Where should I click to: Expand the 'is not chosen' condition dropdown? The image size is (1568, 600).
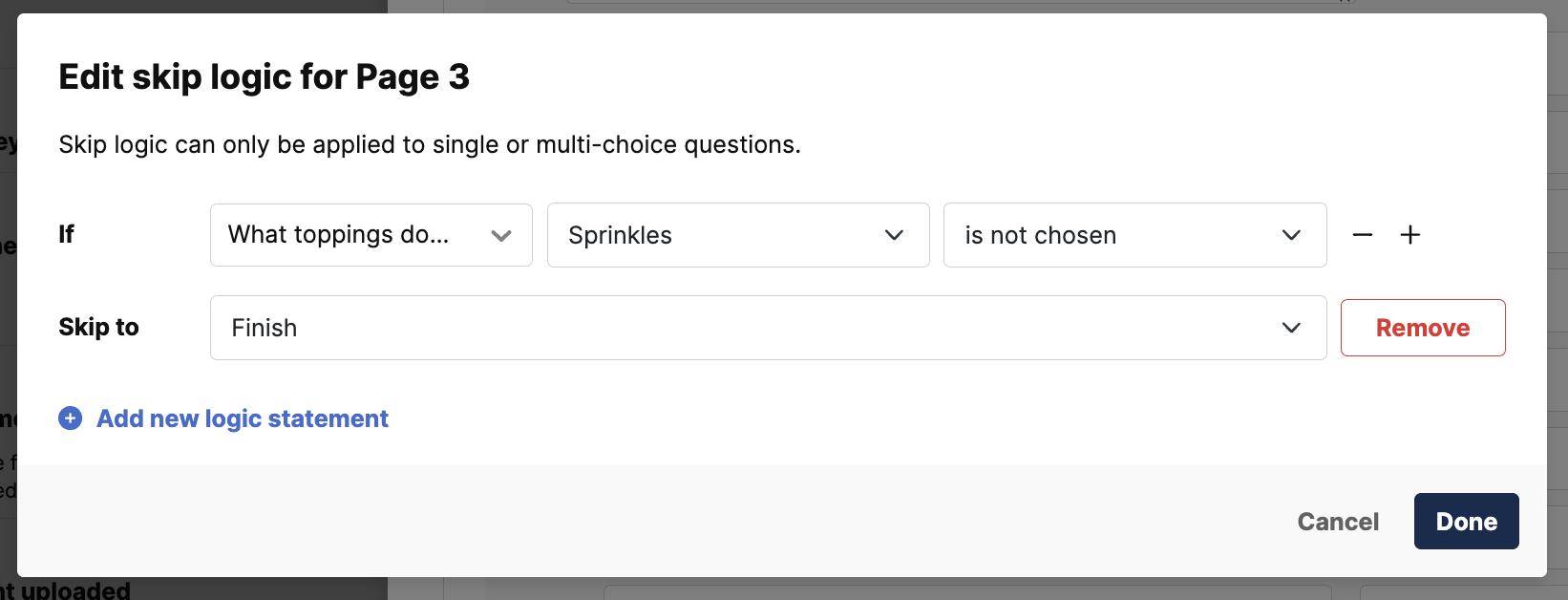(x=1134, y=235)
